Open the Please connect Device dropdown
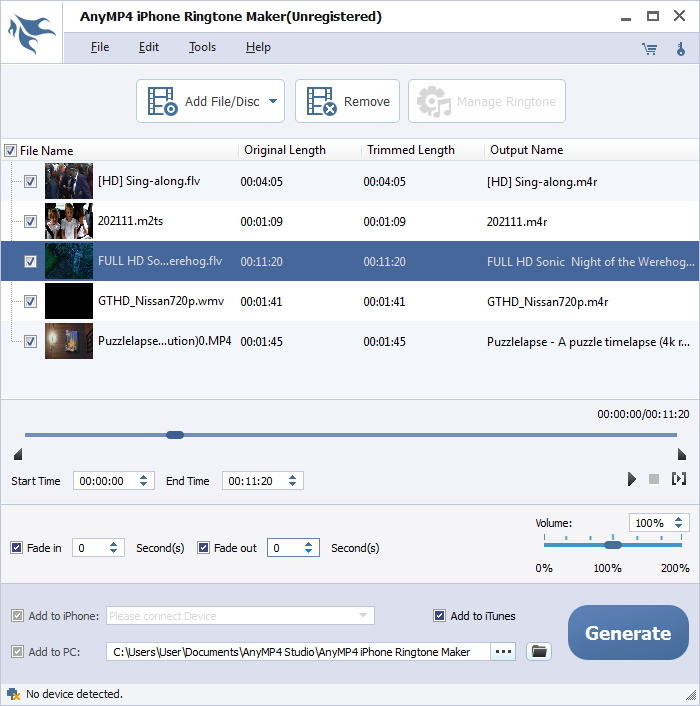Screen dimensions: 700x706 pyautogui.click(x=240, y=615)
